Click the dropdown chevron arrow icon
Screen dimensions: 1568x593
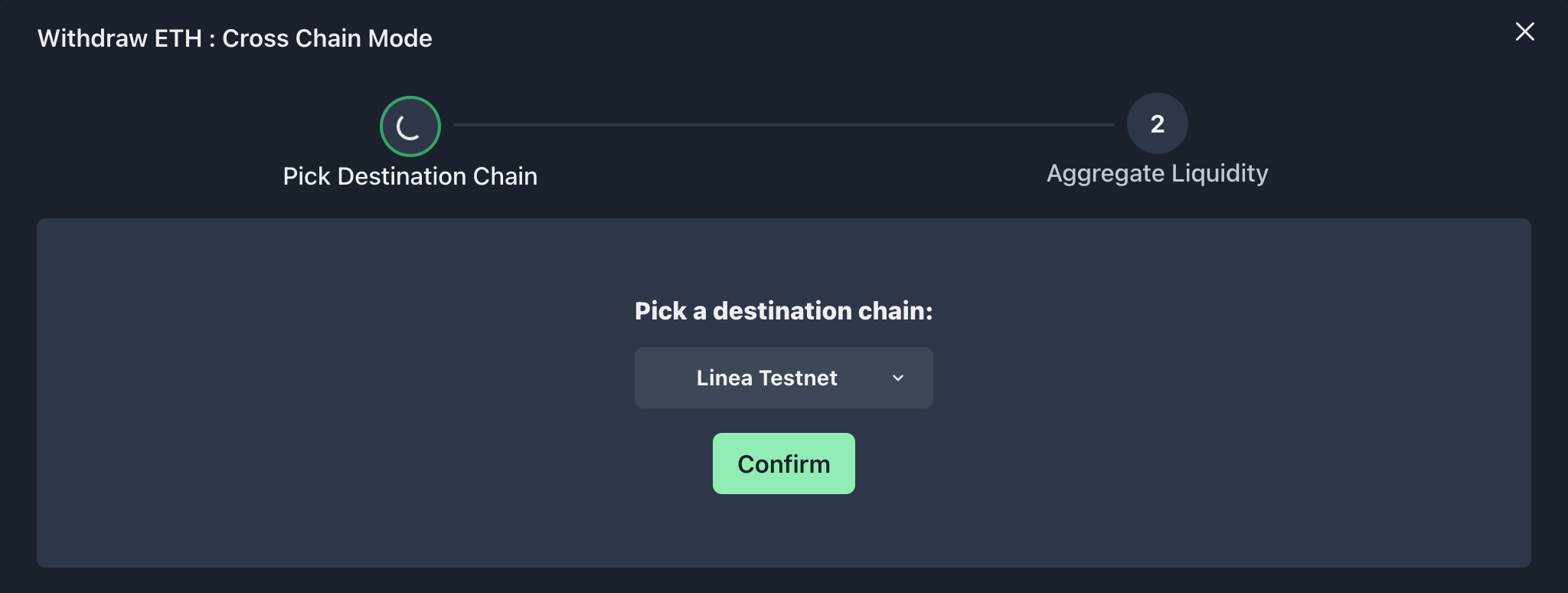(x=898, y=378)
